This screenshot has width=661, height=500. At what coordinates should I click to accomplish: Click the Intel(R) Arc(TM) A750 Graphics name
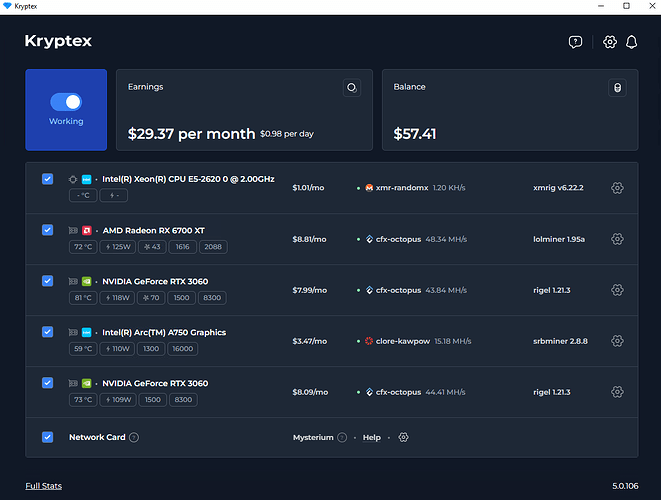pos(164,332)
